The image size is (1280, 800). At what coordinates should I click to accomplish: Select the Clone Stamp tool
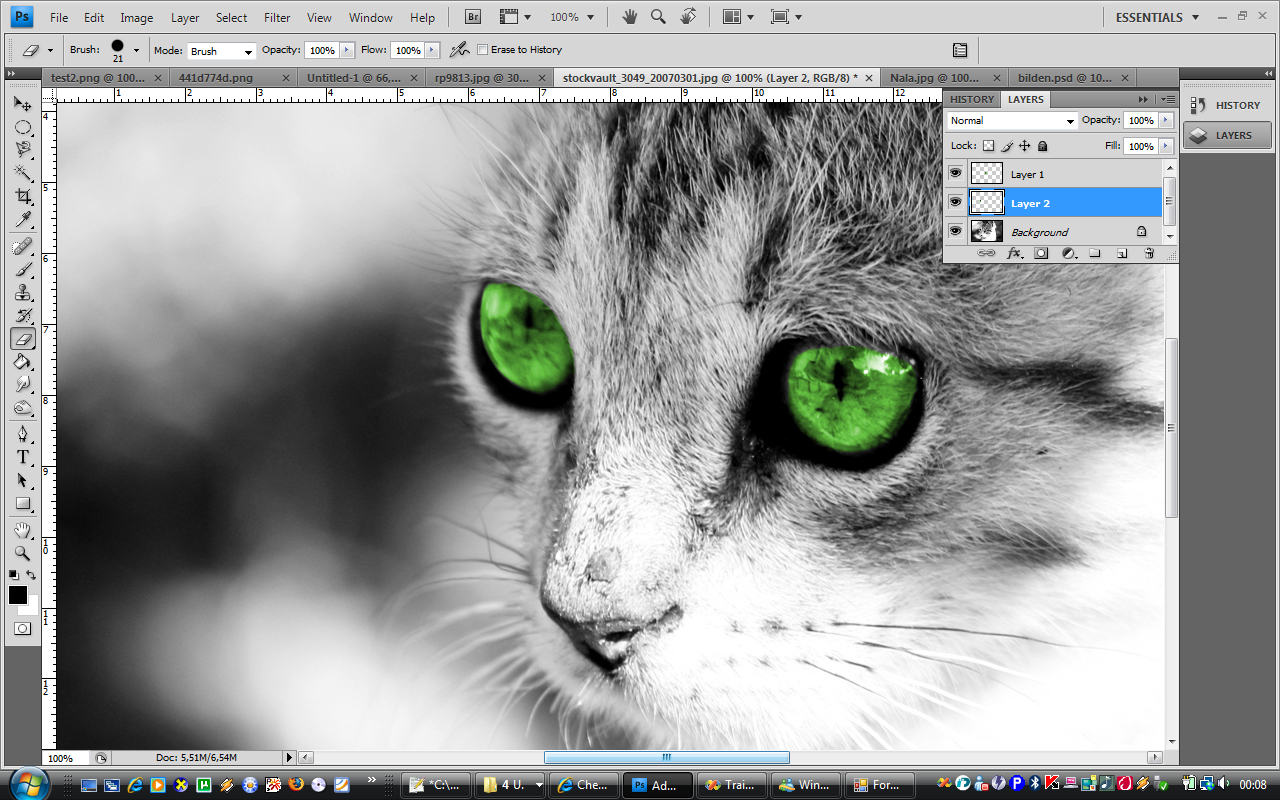point(23,293)
